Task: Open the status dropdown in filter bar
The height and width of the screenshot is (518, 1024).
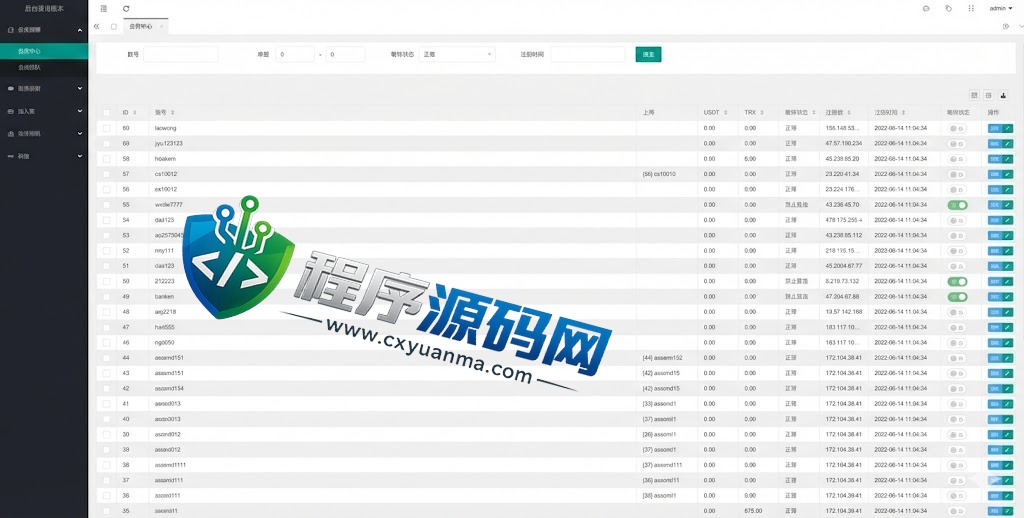Action: click(x=457, y=55)
